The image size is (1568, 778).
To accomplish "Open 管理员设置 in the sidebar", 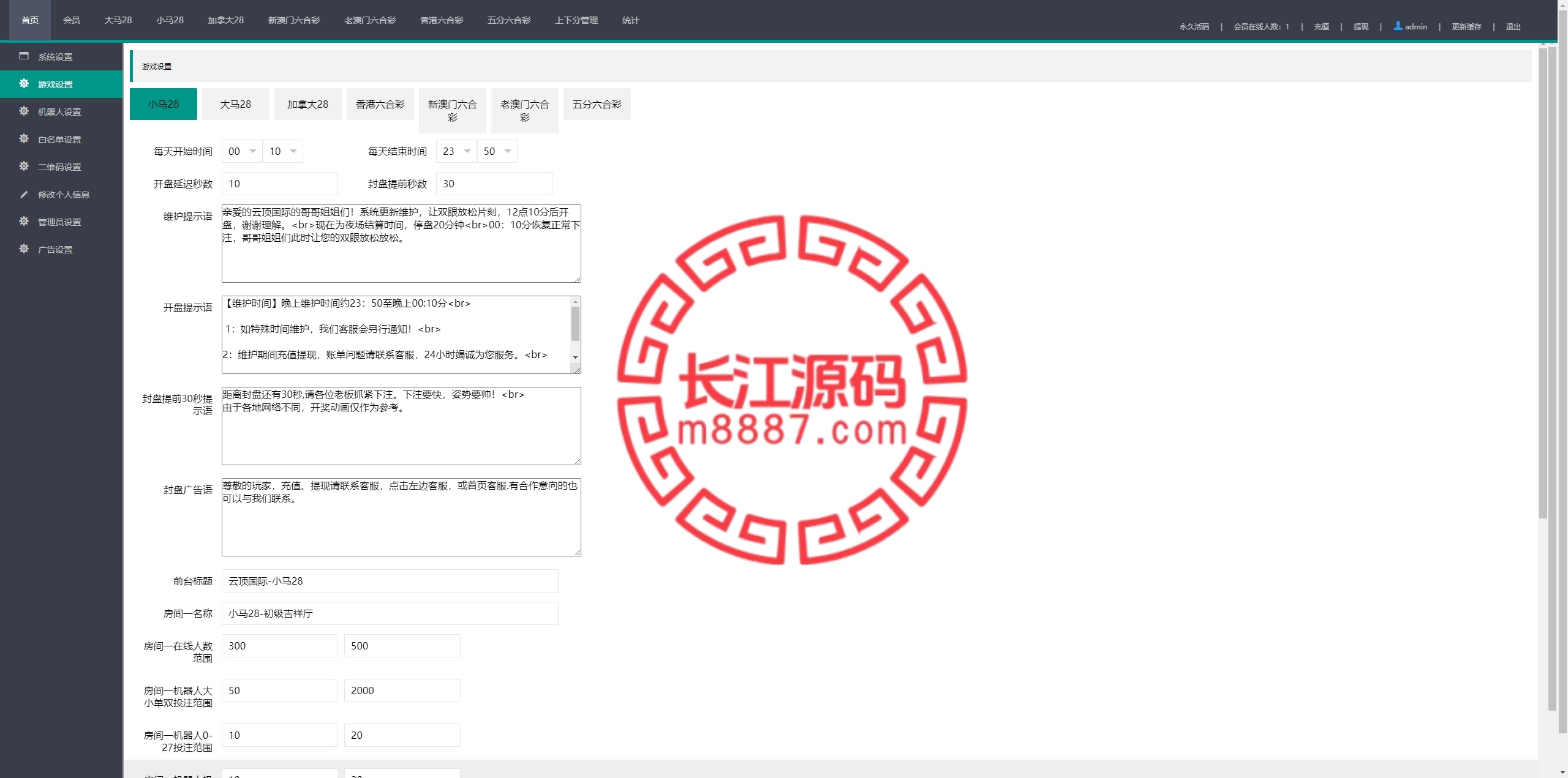I will (61, 222).
